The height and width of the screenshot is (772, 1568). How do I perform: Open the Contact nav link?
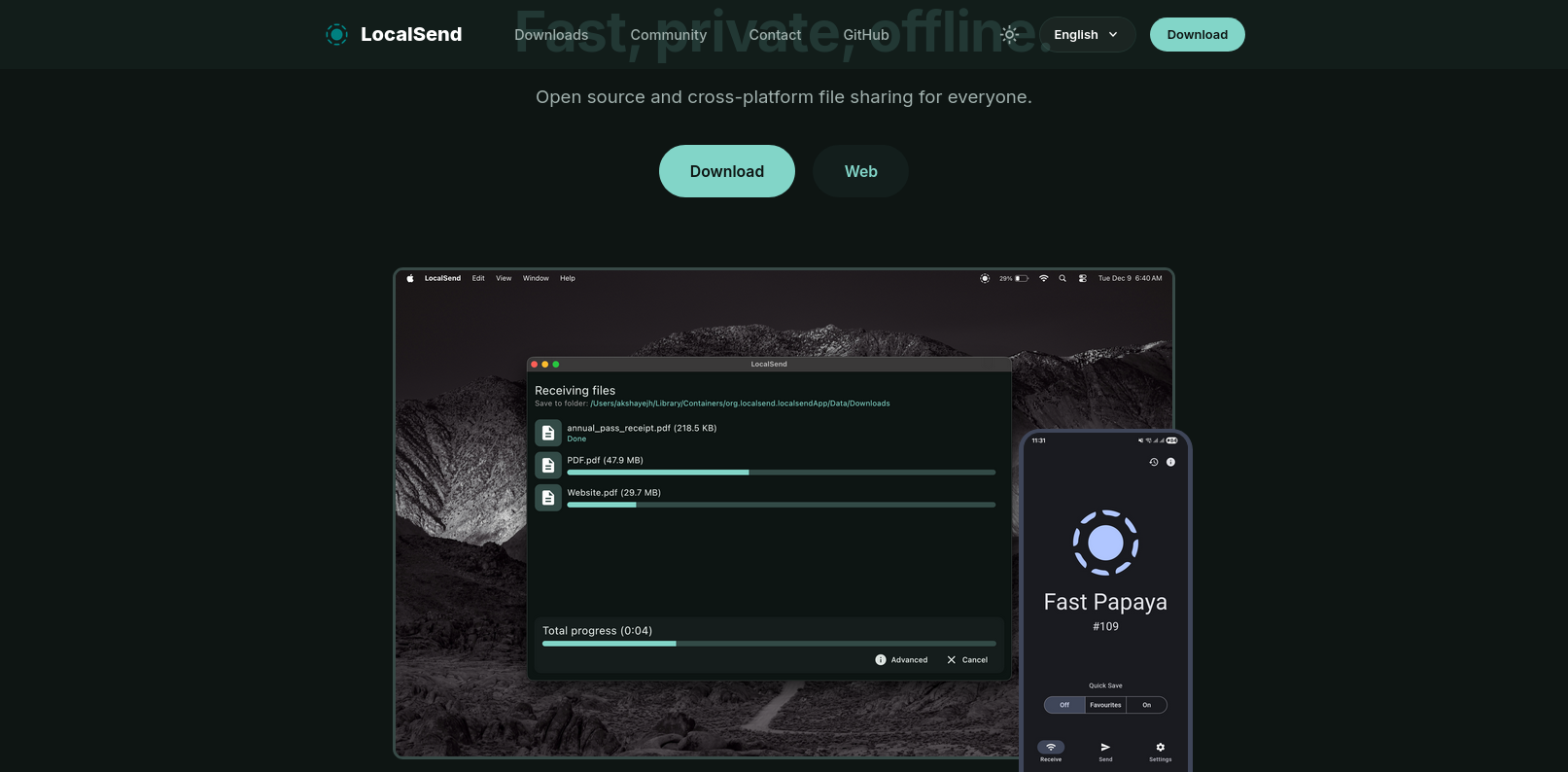[775, 35]
